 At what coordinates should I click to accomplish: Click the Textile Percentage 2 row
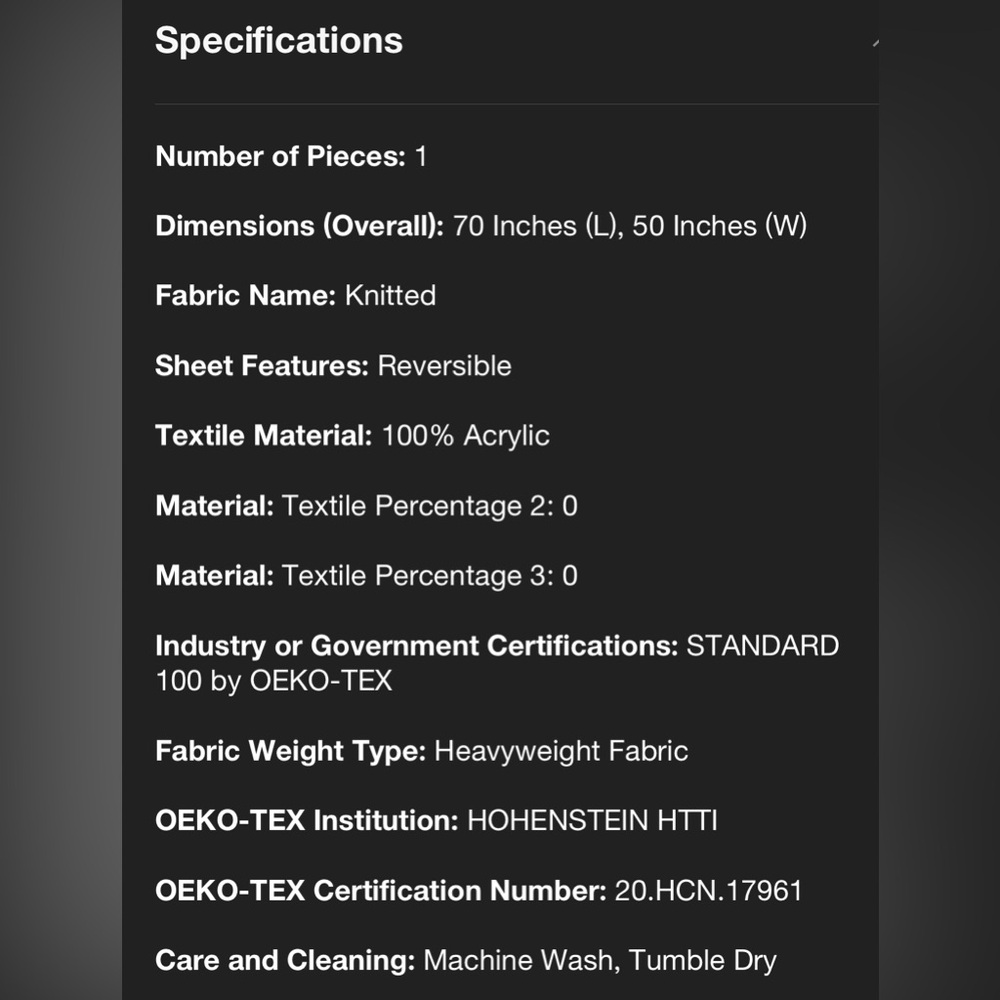pos(366,506)
